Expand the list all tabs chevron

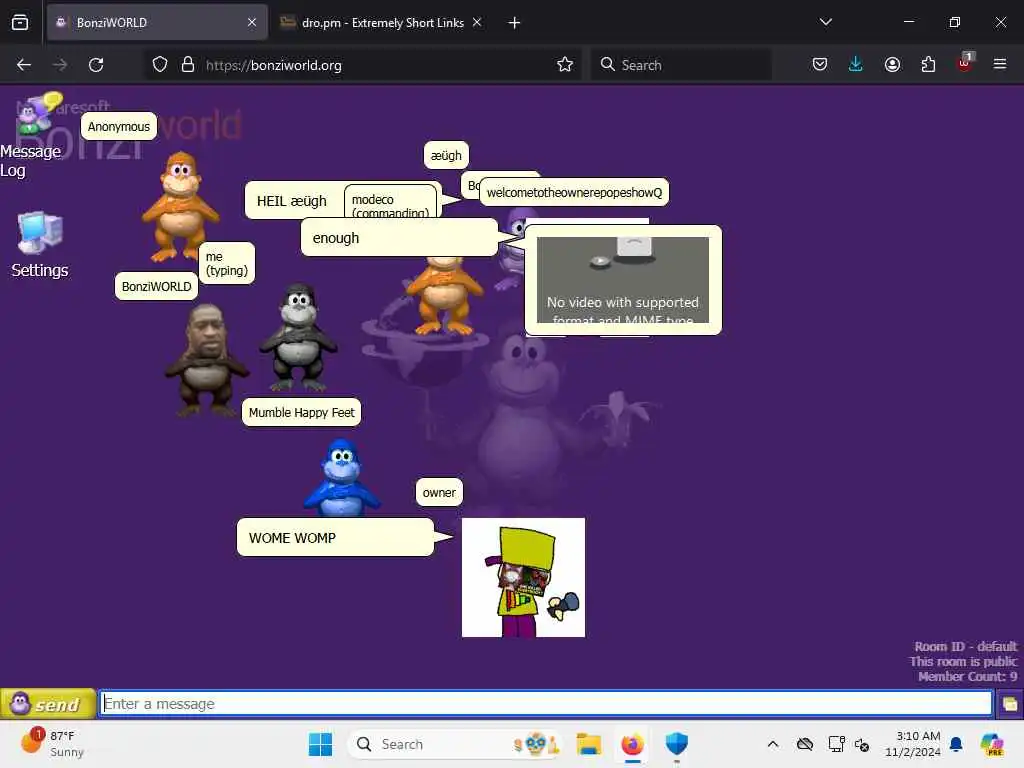pyautogui.click(x=825, y=22)
